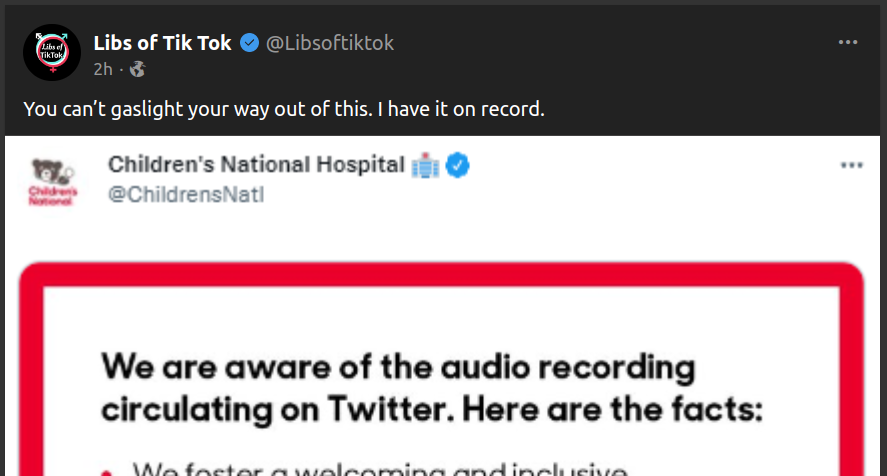Click the "We are aware of the audio recording" headline
887x476 pixels.
[x=398, y=367]
